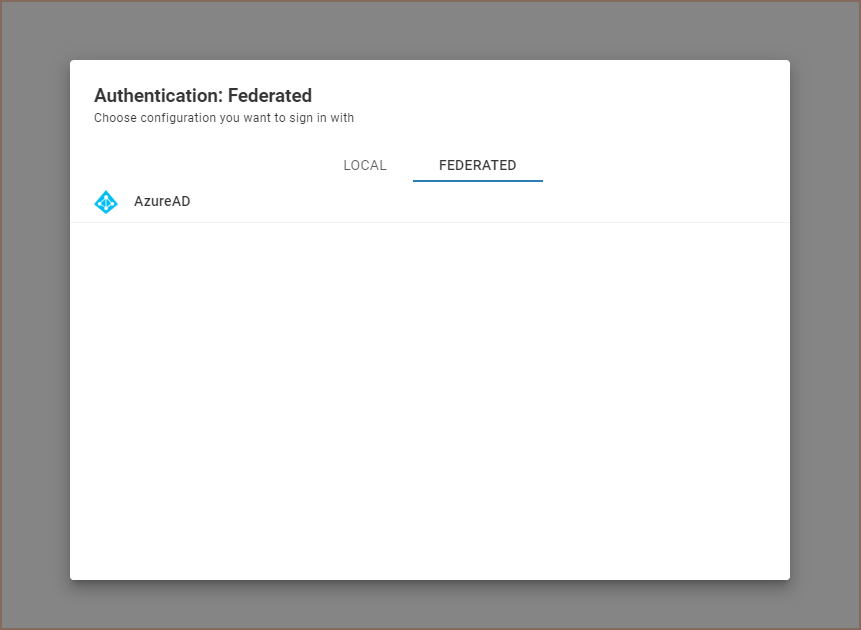Choose the AzureAD sign-in configuration label

(162, 202)
